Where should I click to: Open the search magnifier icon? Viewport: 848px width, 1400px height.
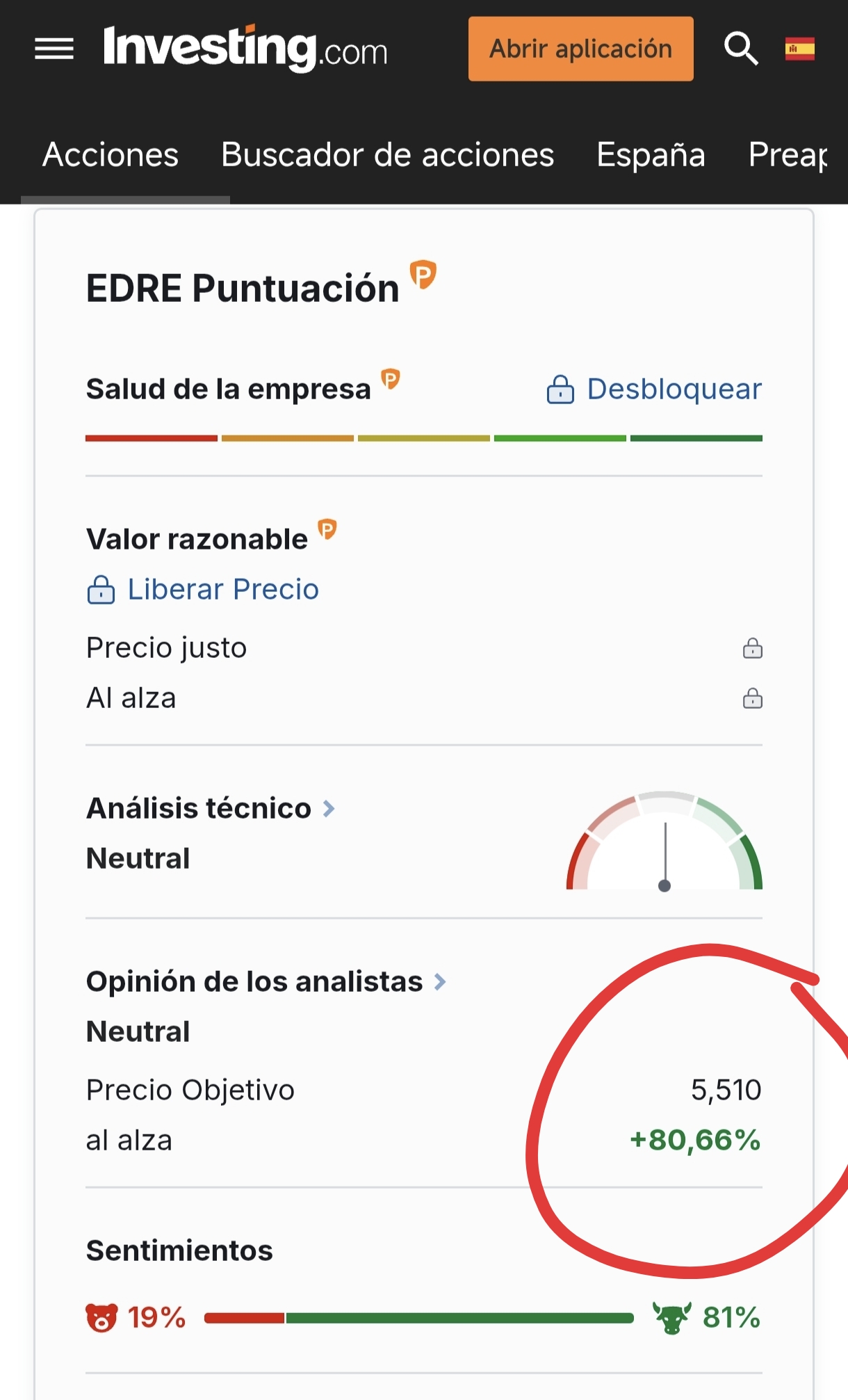[740, 49]
